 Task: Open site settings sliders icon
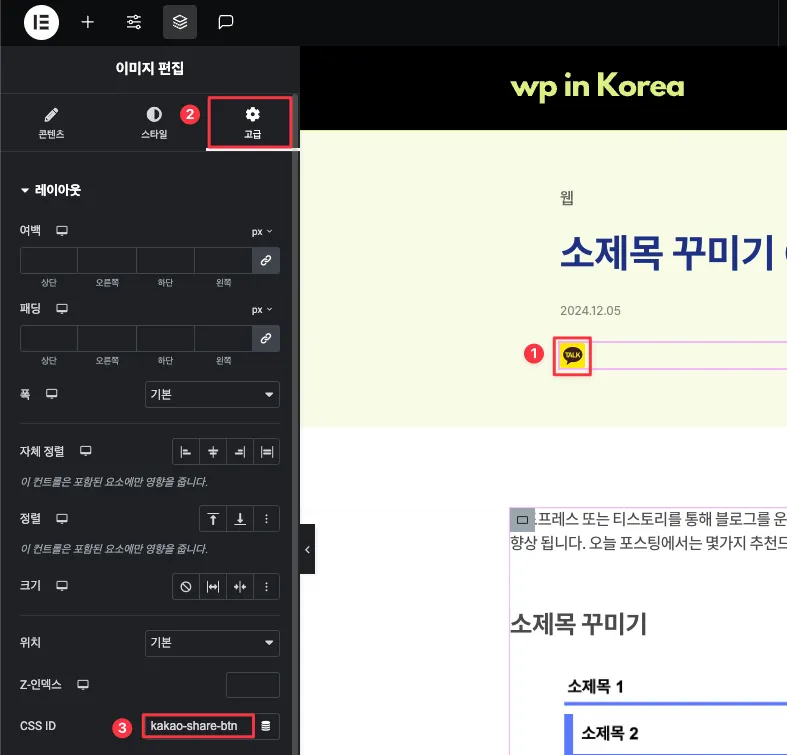point(134,22)
